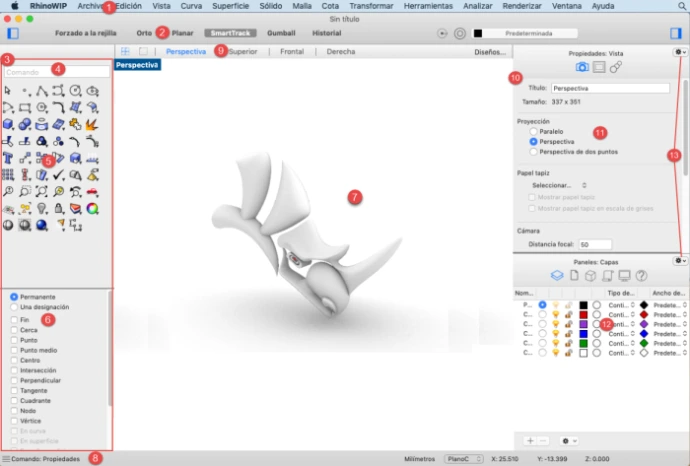Enable the Punto medio snap
Screen dimensions: 690x466
pos(14,350)
